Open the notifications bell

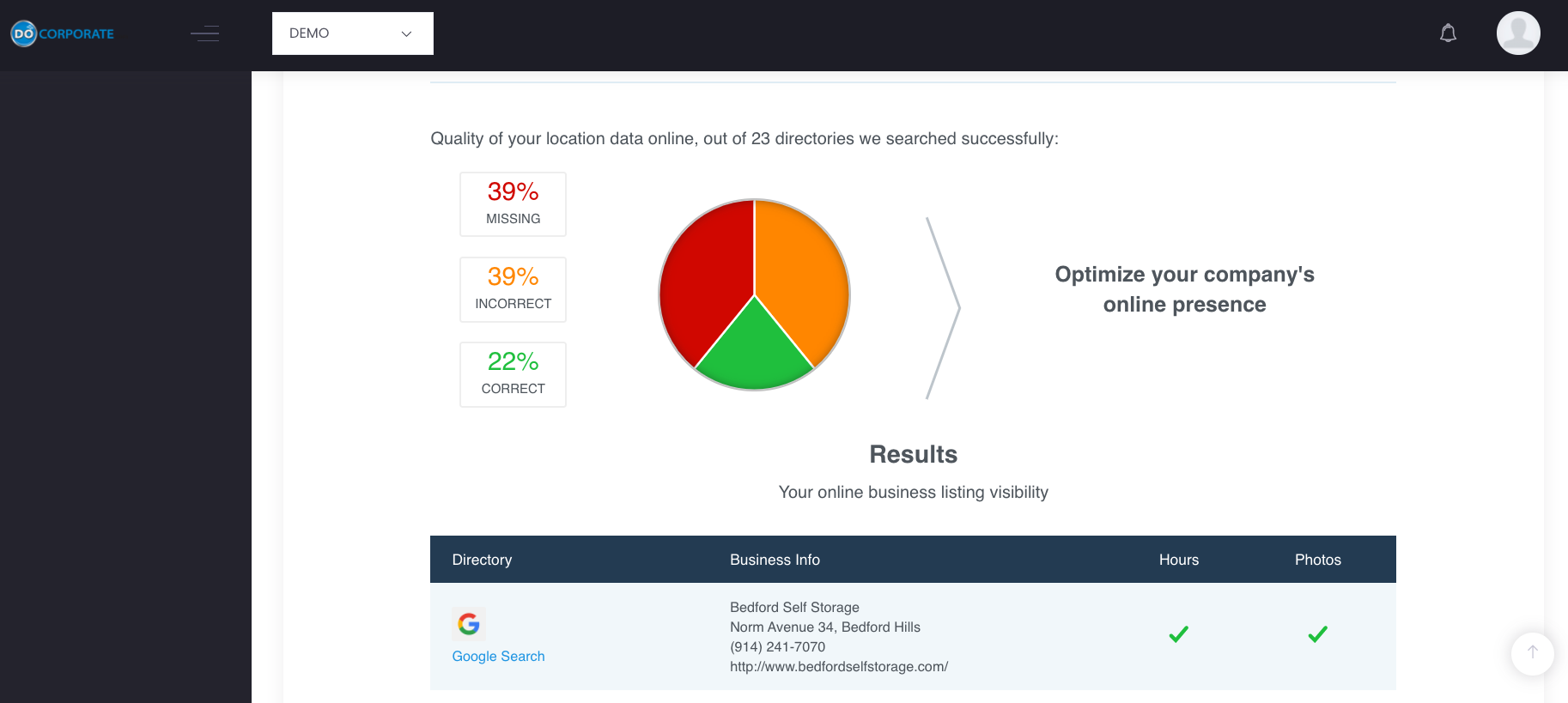point(1448,33)
